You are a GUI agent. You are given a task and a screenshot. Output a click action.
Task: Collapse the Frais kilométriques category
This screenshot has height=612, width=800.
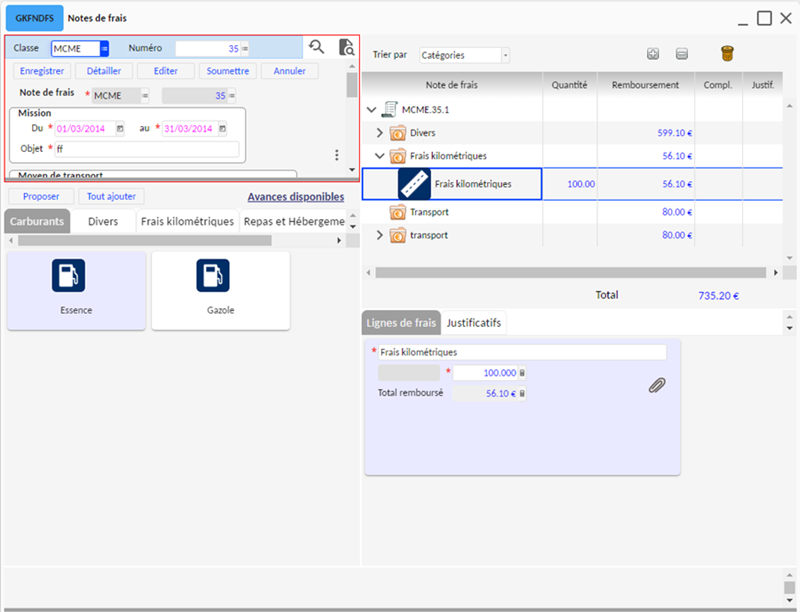tap(379, 156)
